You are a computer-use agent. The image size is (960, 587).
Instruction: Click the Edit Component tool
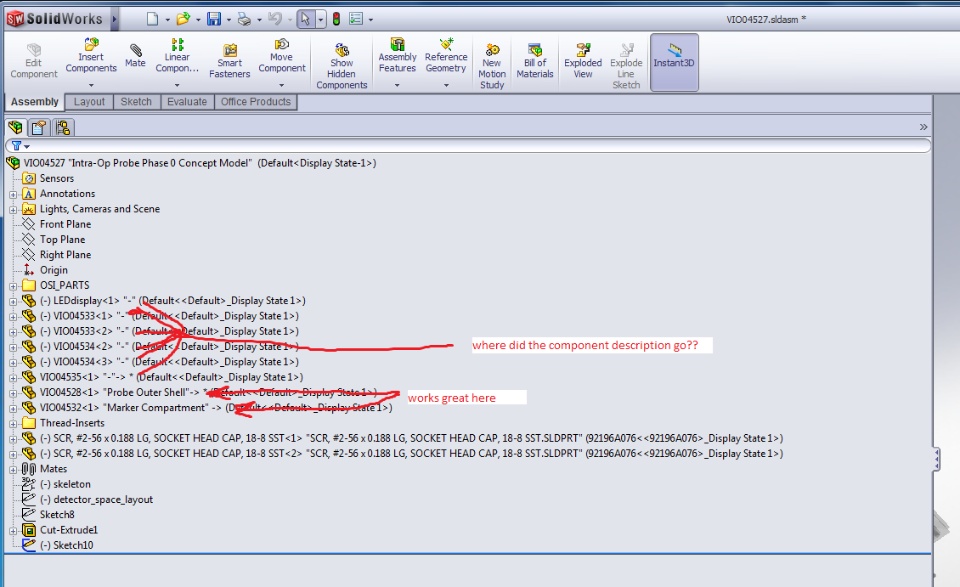[x=34, y=61]
